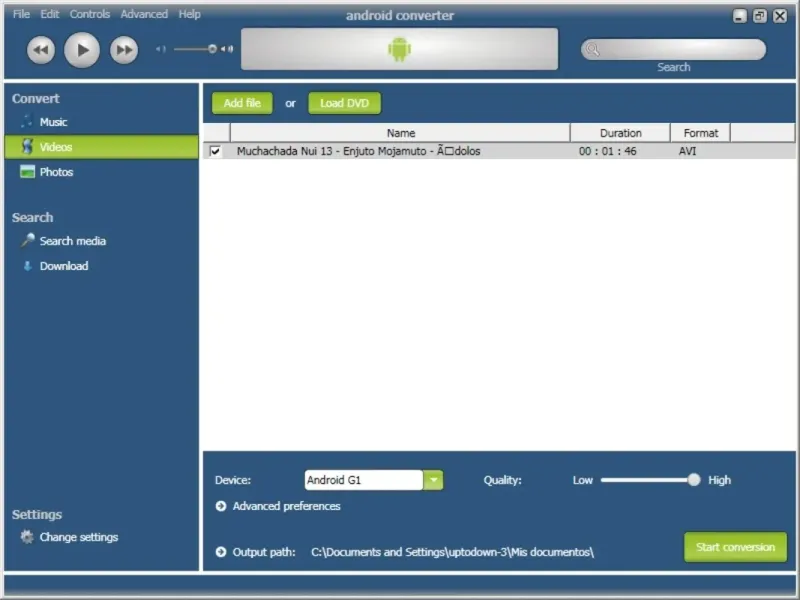The height and width of the screenshot is (600, 800).
Task: Click the fast-forward playback button
Action: (x=124, y=50)
